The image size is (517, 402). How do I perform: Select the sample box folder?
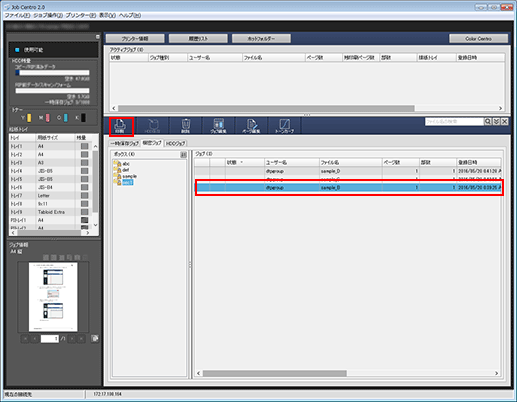click(125, 176)
